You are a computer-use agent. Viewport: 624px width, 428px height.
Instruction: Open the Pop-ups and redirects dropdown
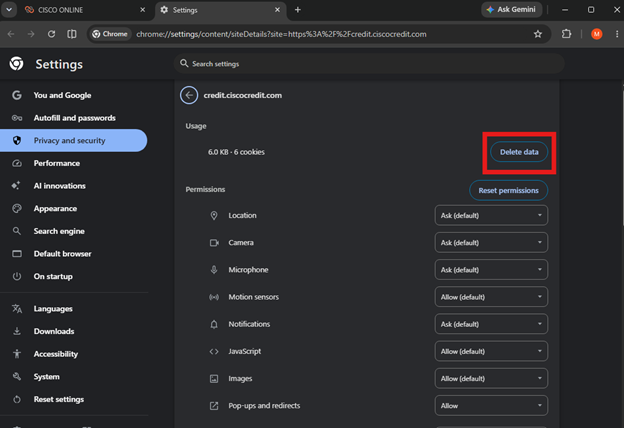click(491, 406)
